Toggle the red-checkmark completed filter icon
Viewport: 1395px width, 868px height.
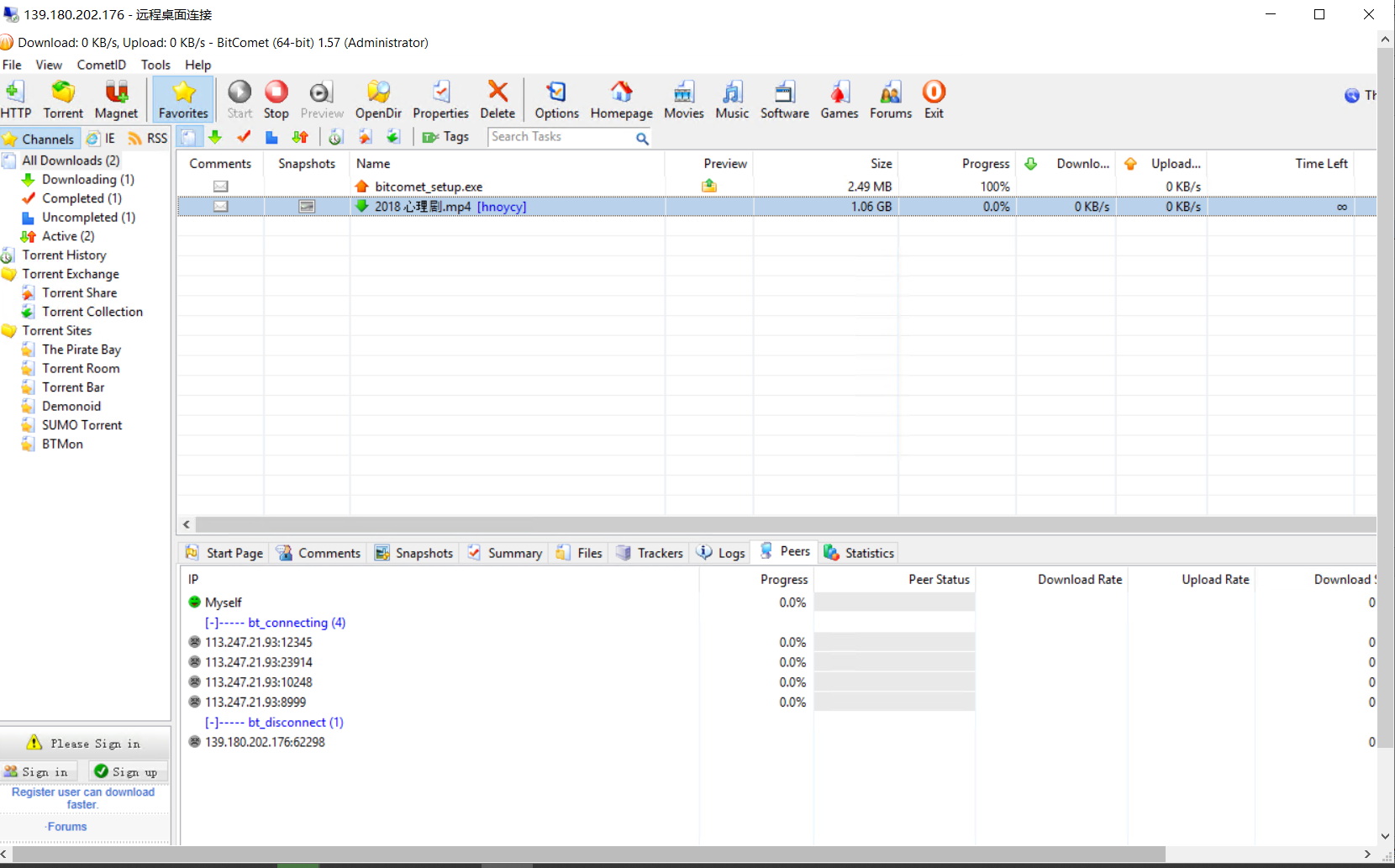244,137
